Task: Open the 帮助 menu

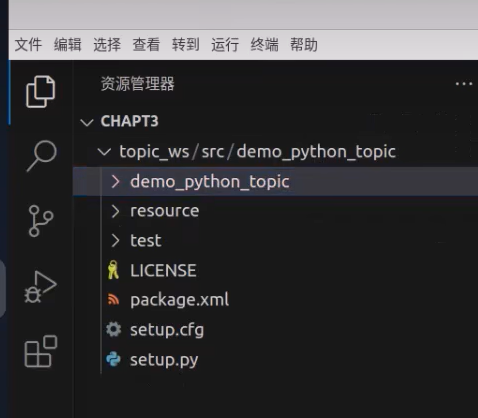Action: [304, 45]
